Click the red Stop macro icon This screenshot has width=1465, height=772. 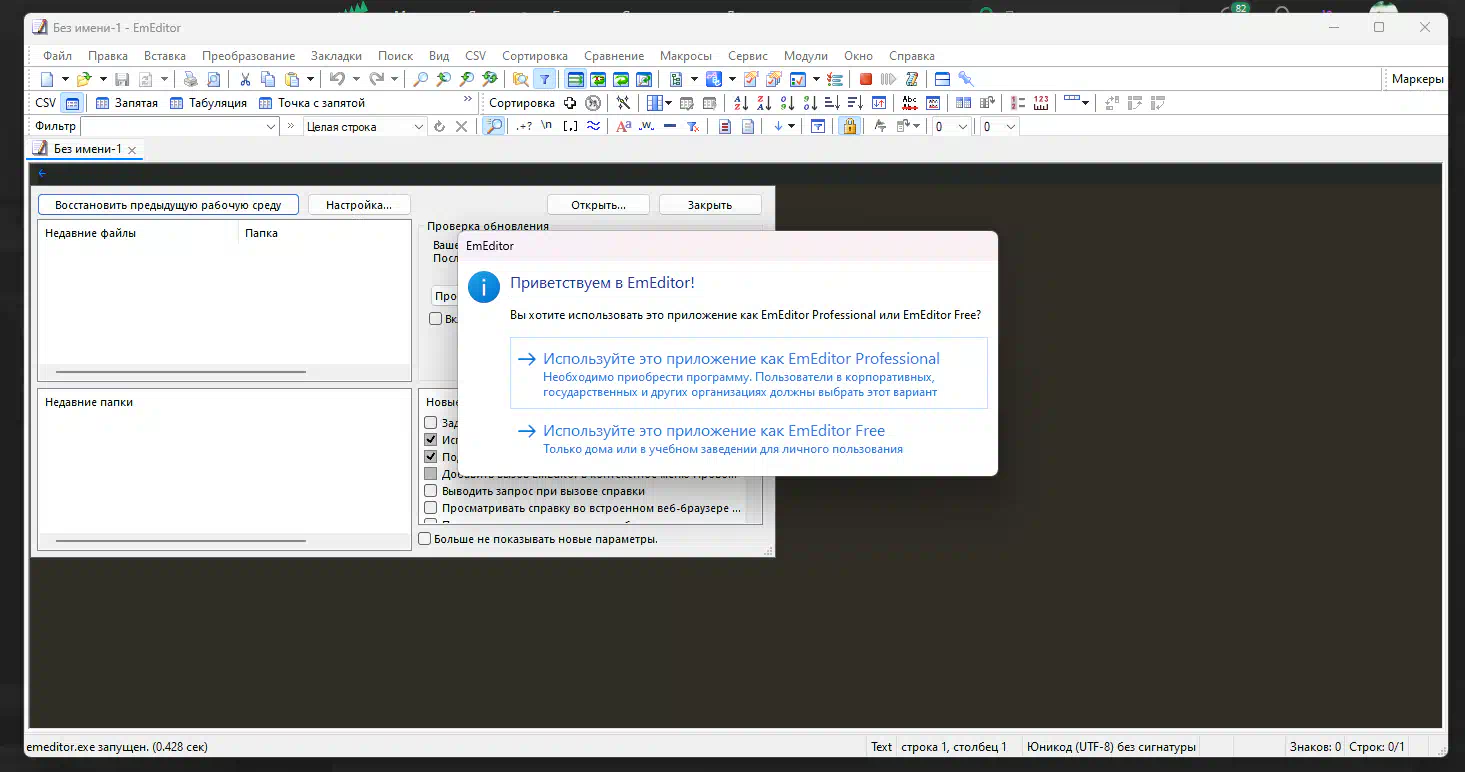click(866, 79)
